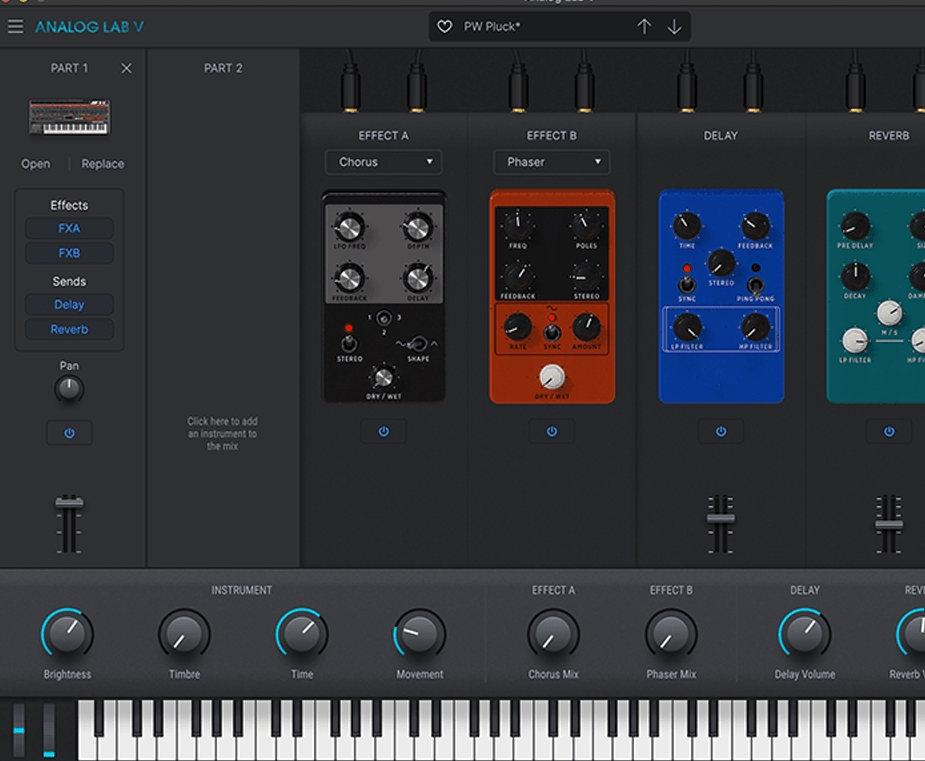925x761 pixels.
Task: Click the Delay LP Filter knob
Action: tap(687, 326)
